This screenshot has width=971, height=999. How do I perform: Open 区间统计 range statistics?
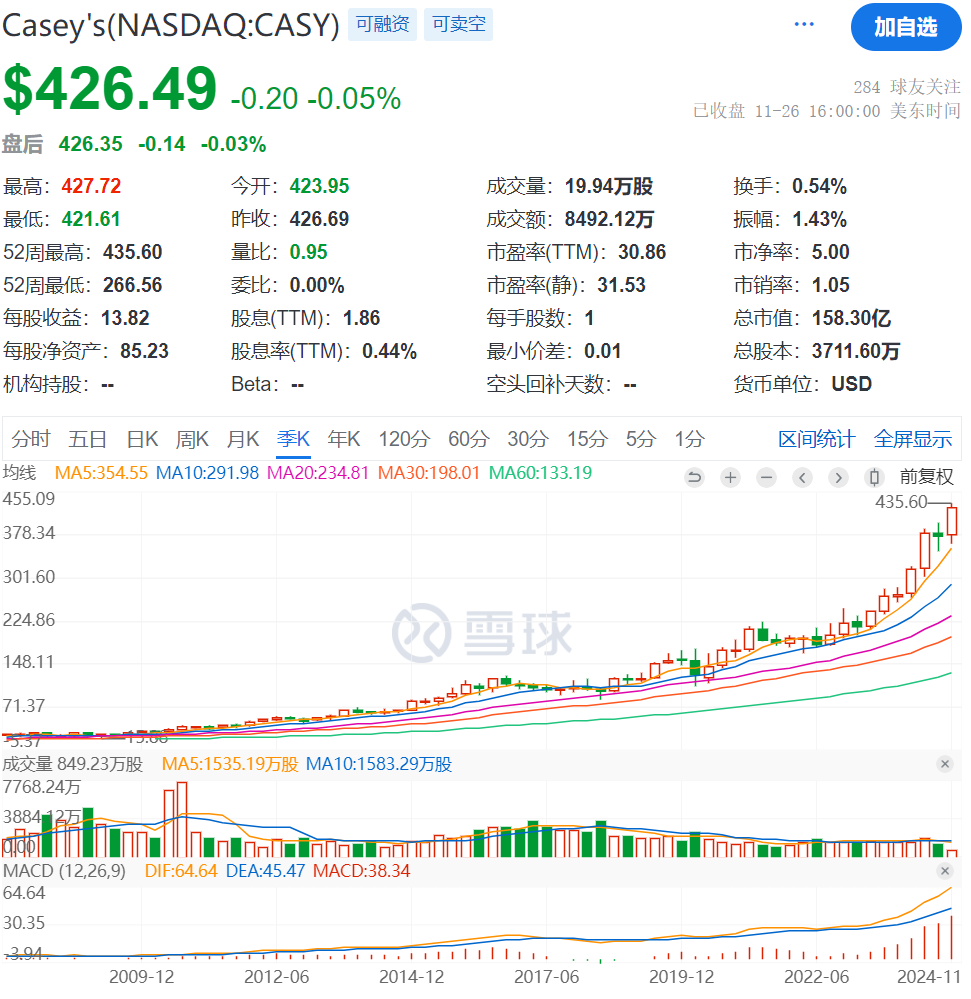tap(817, 439)
